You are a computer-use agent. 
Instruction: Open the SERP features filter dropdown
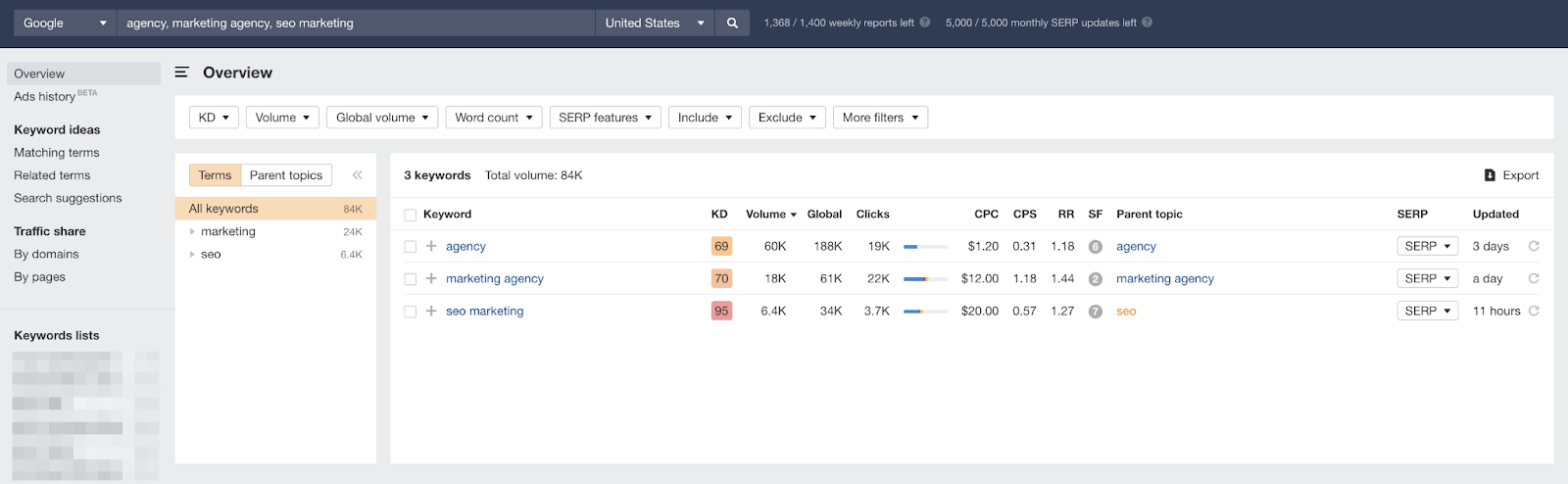(x=606, y=118)
